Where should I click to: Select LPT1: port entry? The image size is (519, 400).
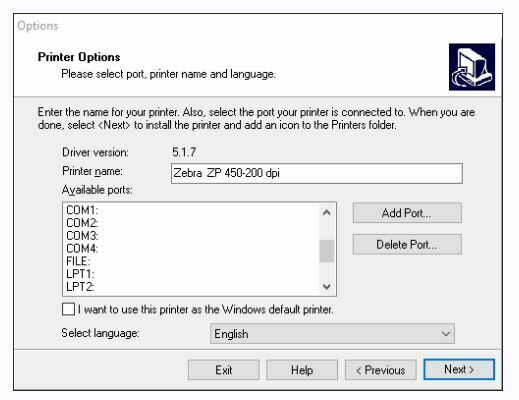[191, 274]
